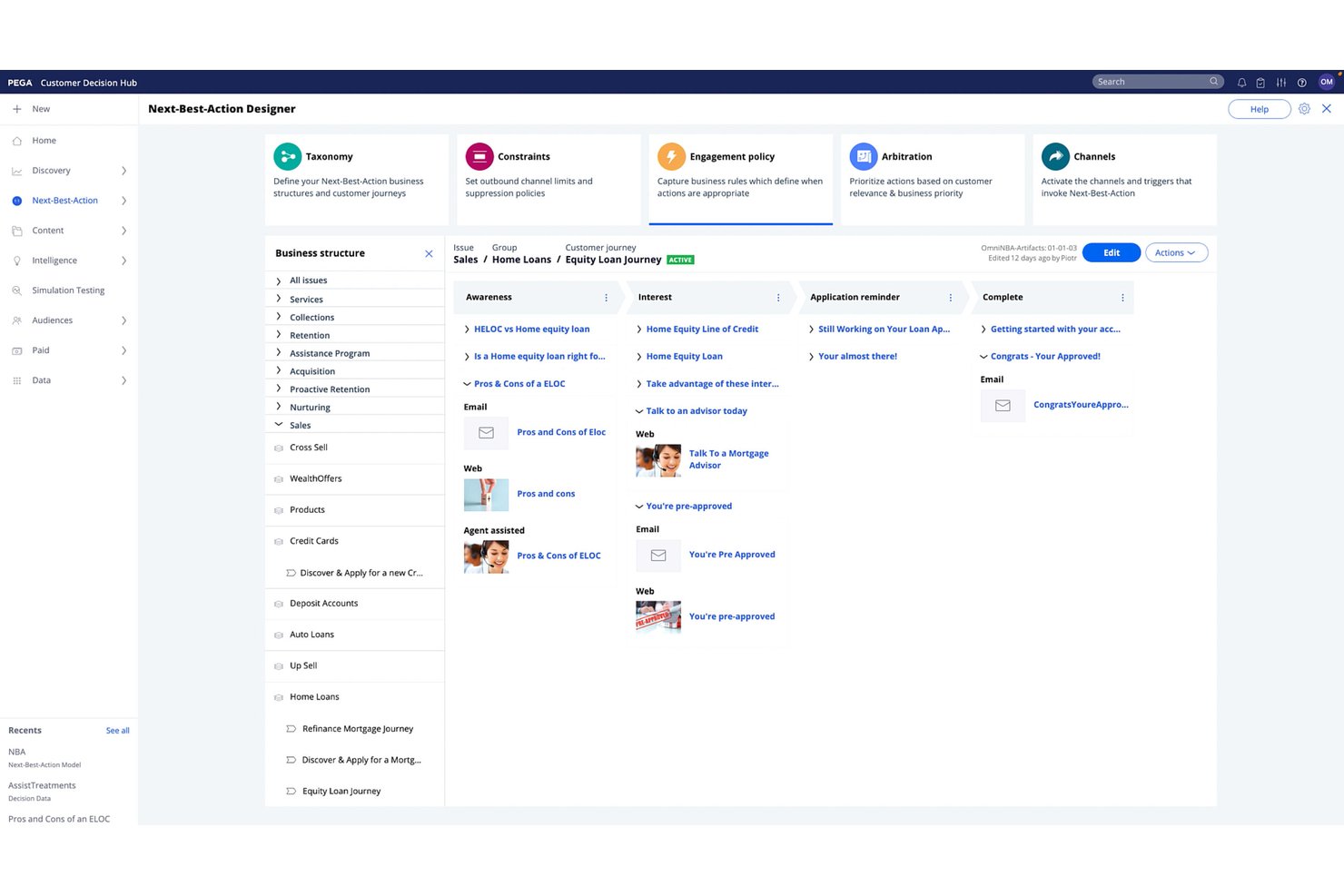Open the question mark help icon

point(1302,83)
